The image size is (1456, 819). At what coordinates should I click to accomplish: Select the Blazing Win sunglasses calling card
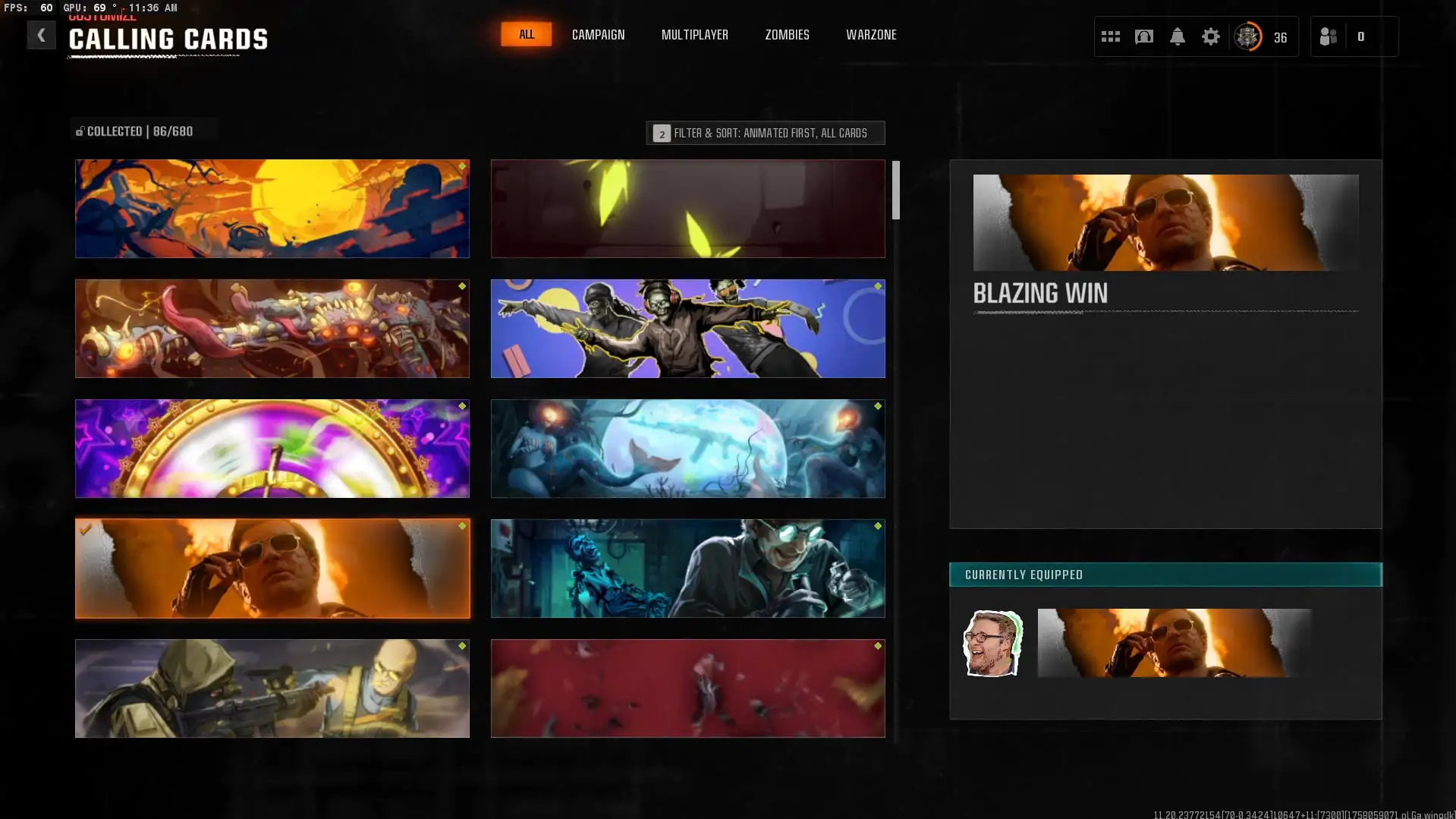click(x=272, y=569)
